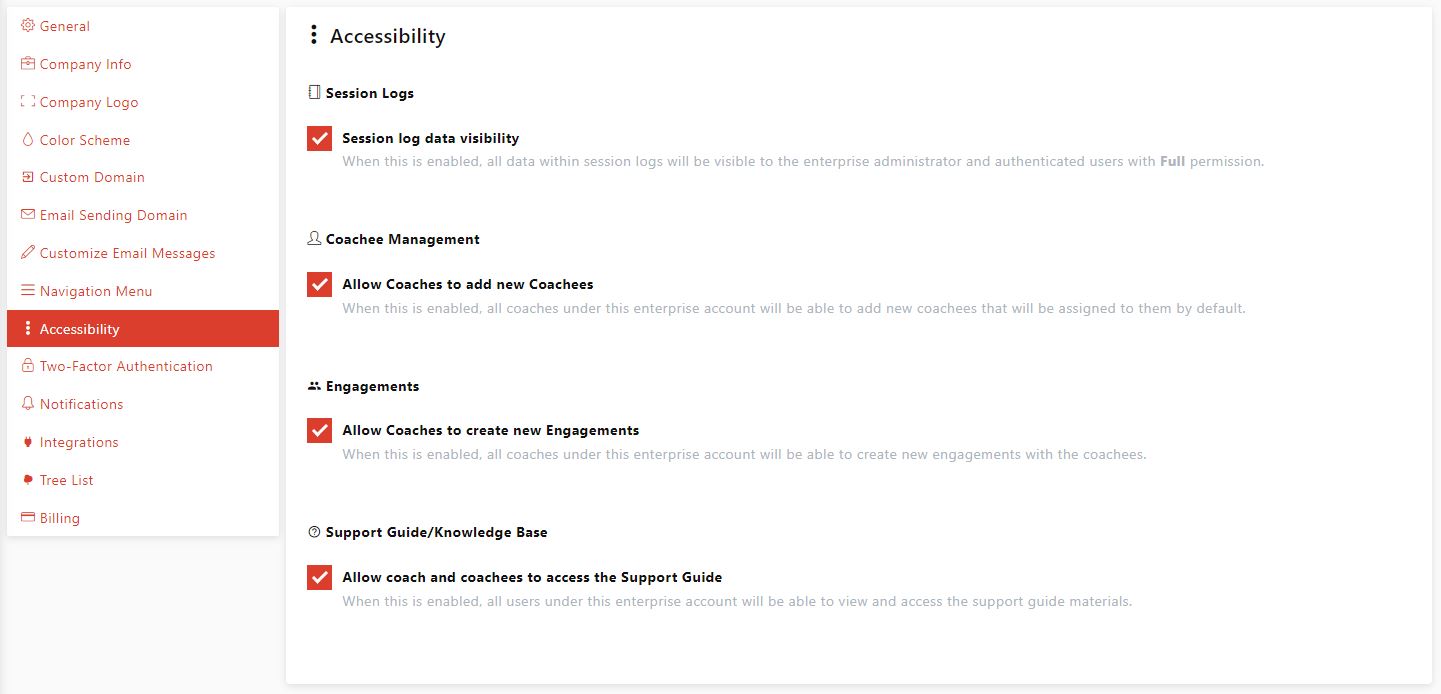Toggle Allow Coaches to create new Engagements
The width and height of the screenshot is (1441, 694).
(x=318, y=430)
